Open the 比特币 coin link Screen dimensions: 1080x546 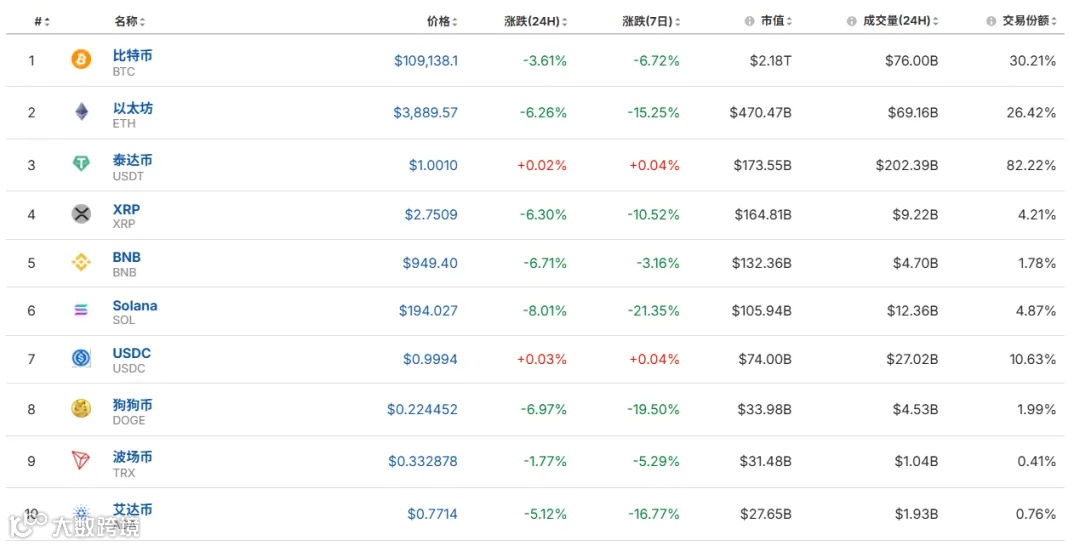pos(132,55)
